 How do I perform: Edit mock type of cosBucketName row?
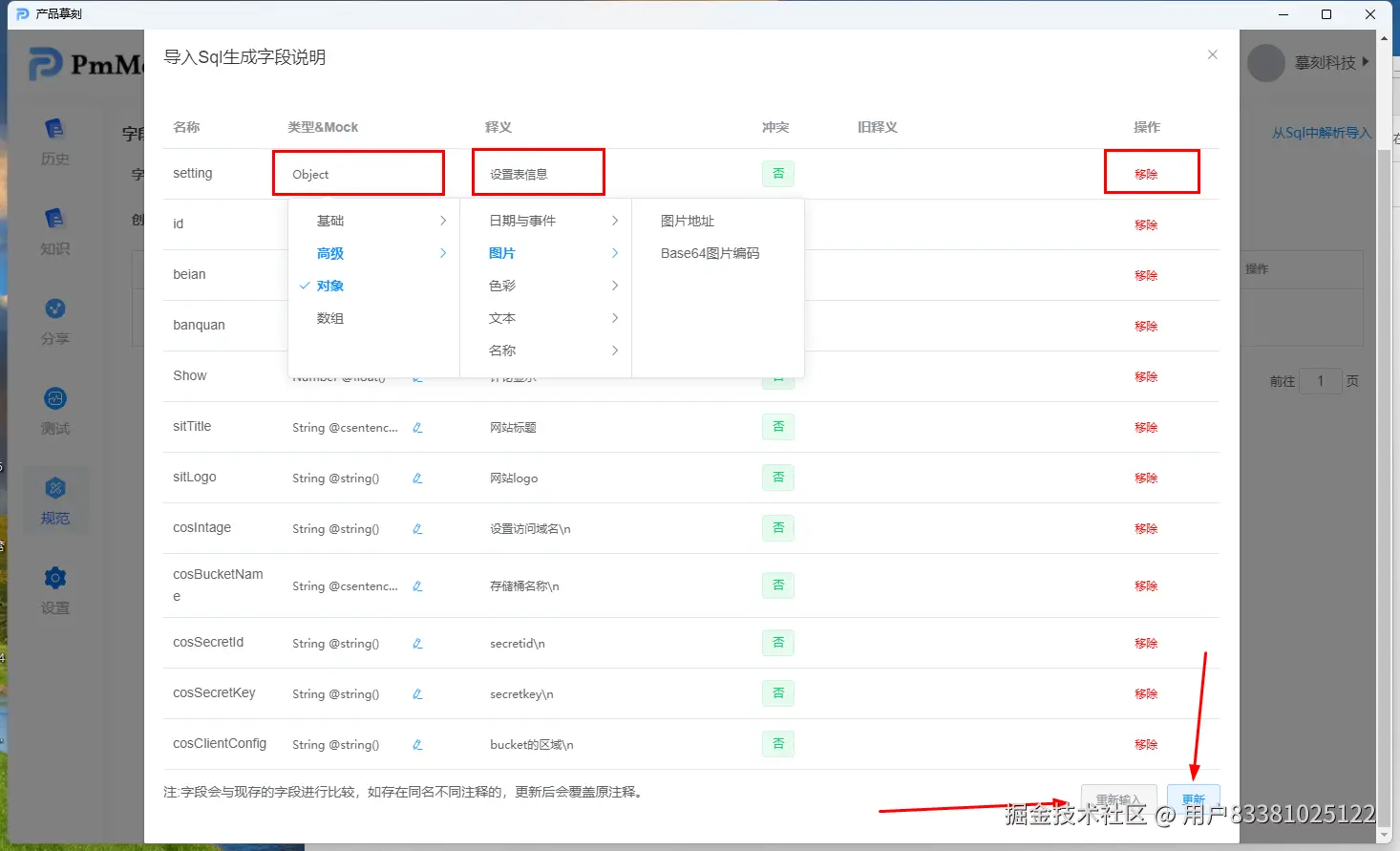pyautogui.click(x=417, y=586)
